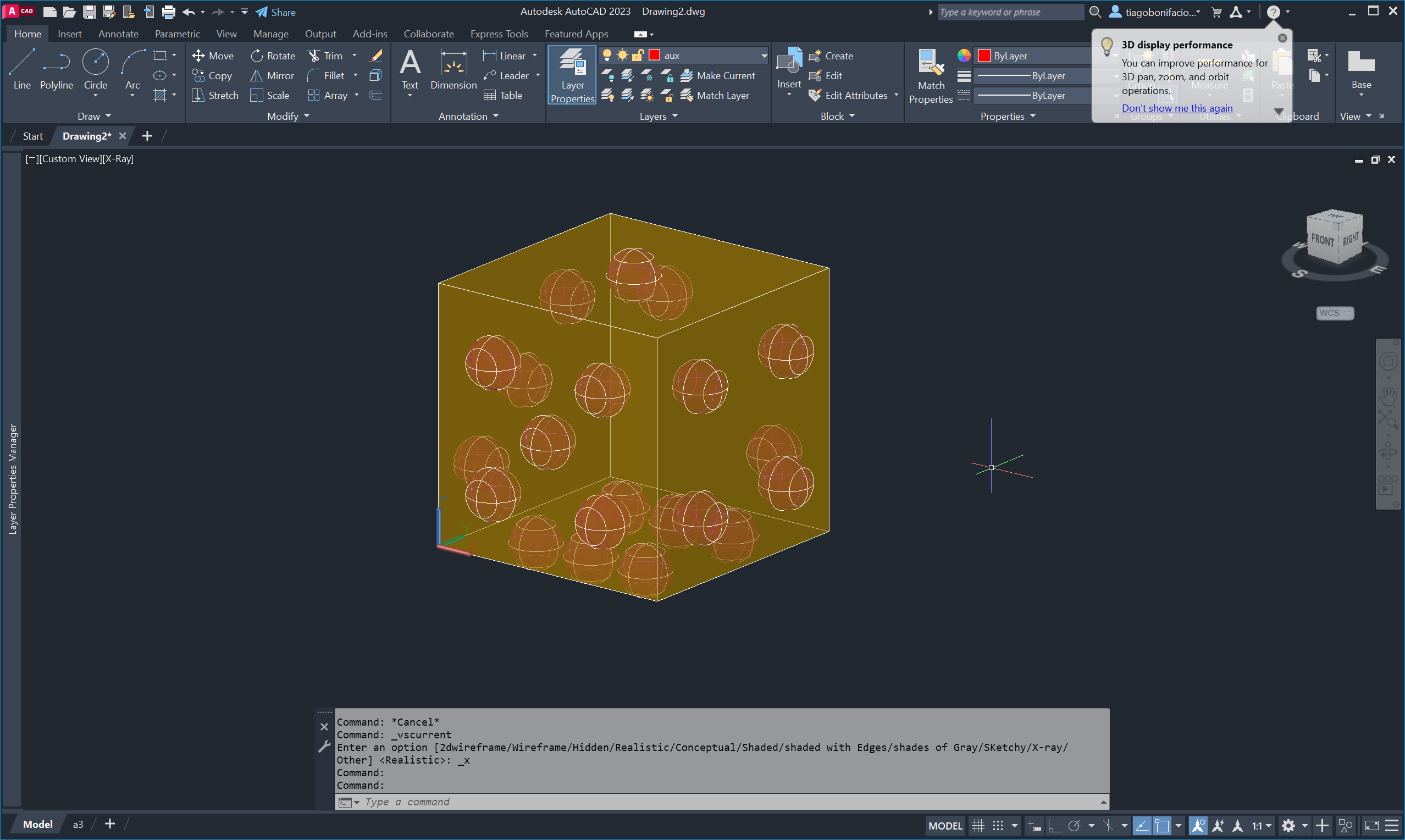Expand the Modify panel
Screen dimensions: 1405x840
288,116
